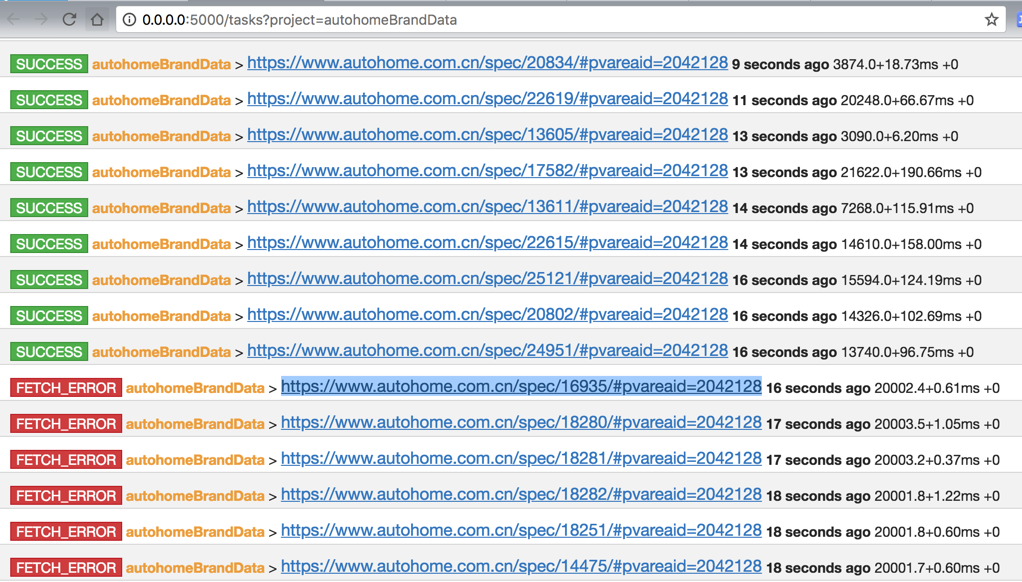The height and width of the screenshot is (582, 1022).
Task: Click timing value 20001.7+0.60ms +0
Action: 937,568
